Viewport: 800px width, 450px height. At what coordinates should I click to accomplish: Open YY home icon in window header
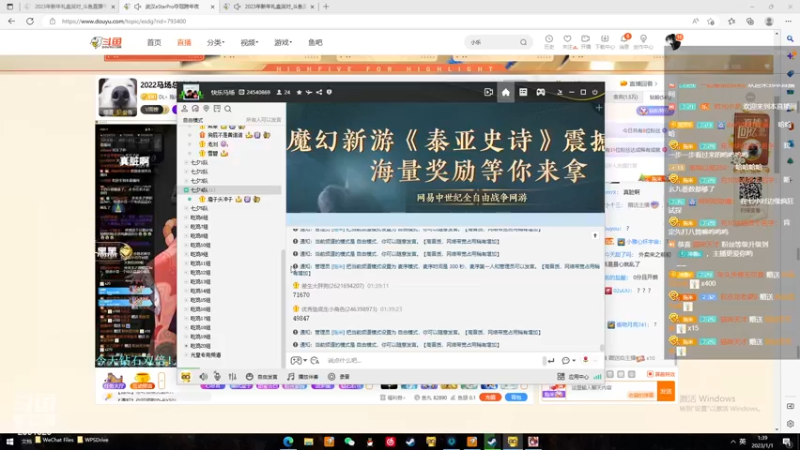(506, 92)
